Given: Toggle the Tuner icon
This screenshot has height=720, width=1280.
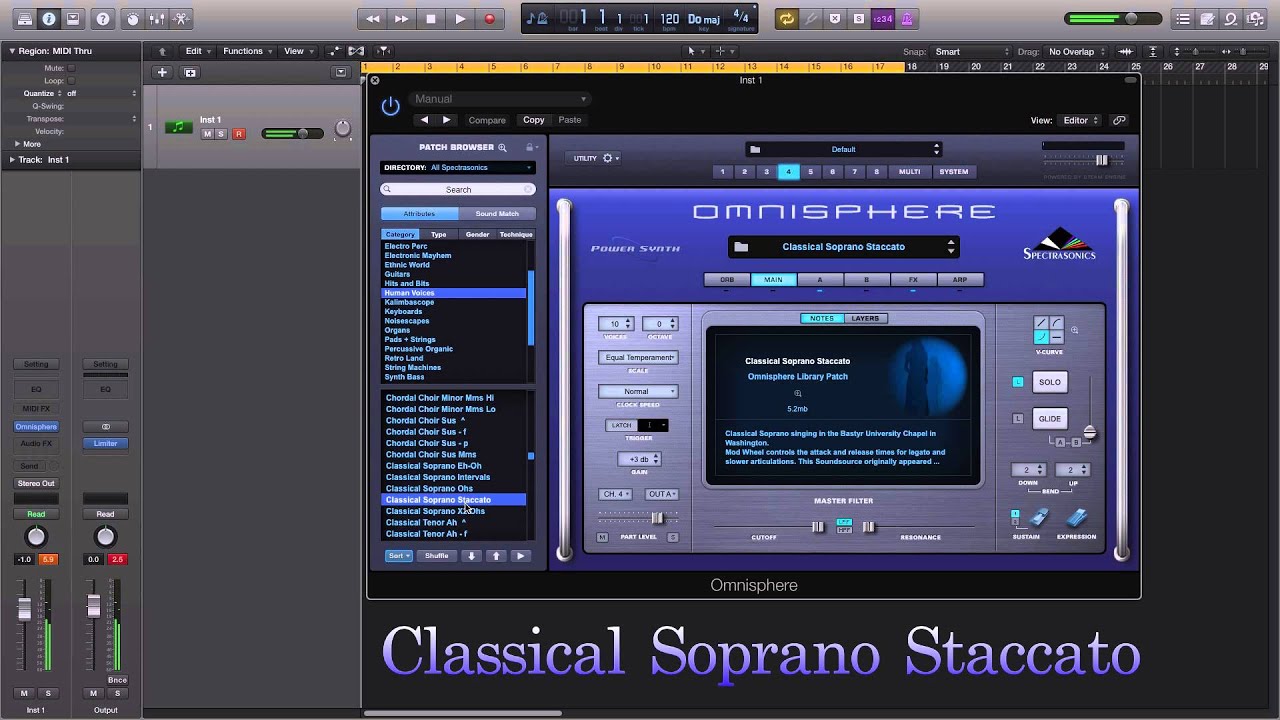Looking at the screenshot, I should tap(811, 18).
